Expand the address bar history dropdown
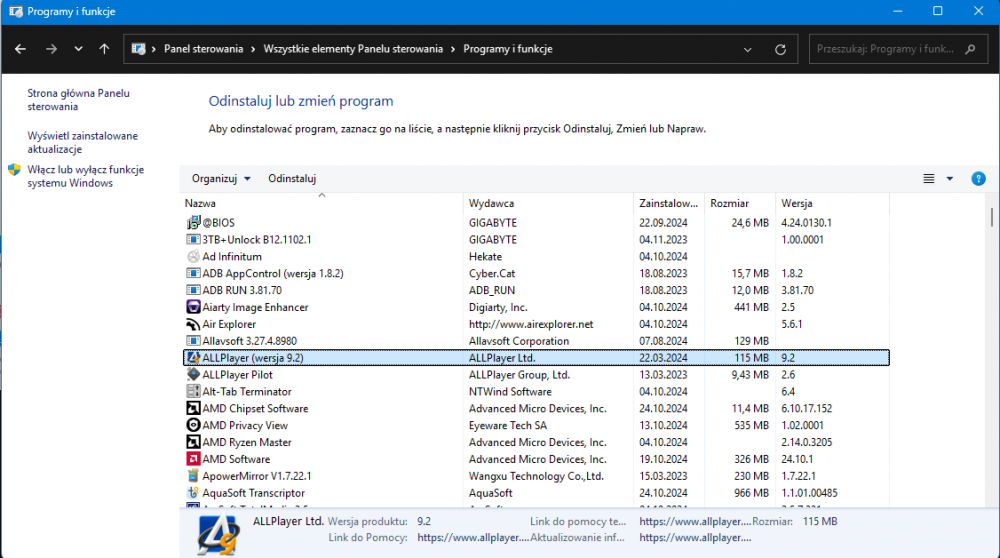 tap(748, 49)
